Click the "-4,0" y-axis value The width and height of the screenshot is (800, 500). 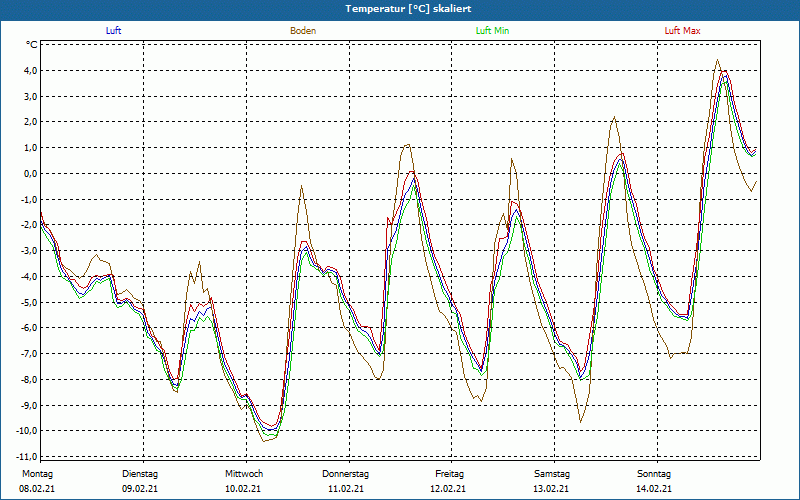pos(29,277)
